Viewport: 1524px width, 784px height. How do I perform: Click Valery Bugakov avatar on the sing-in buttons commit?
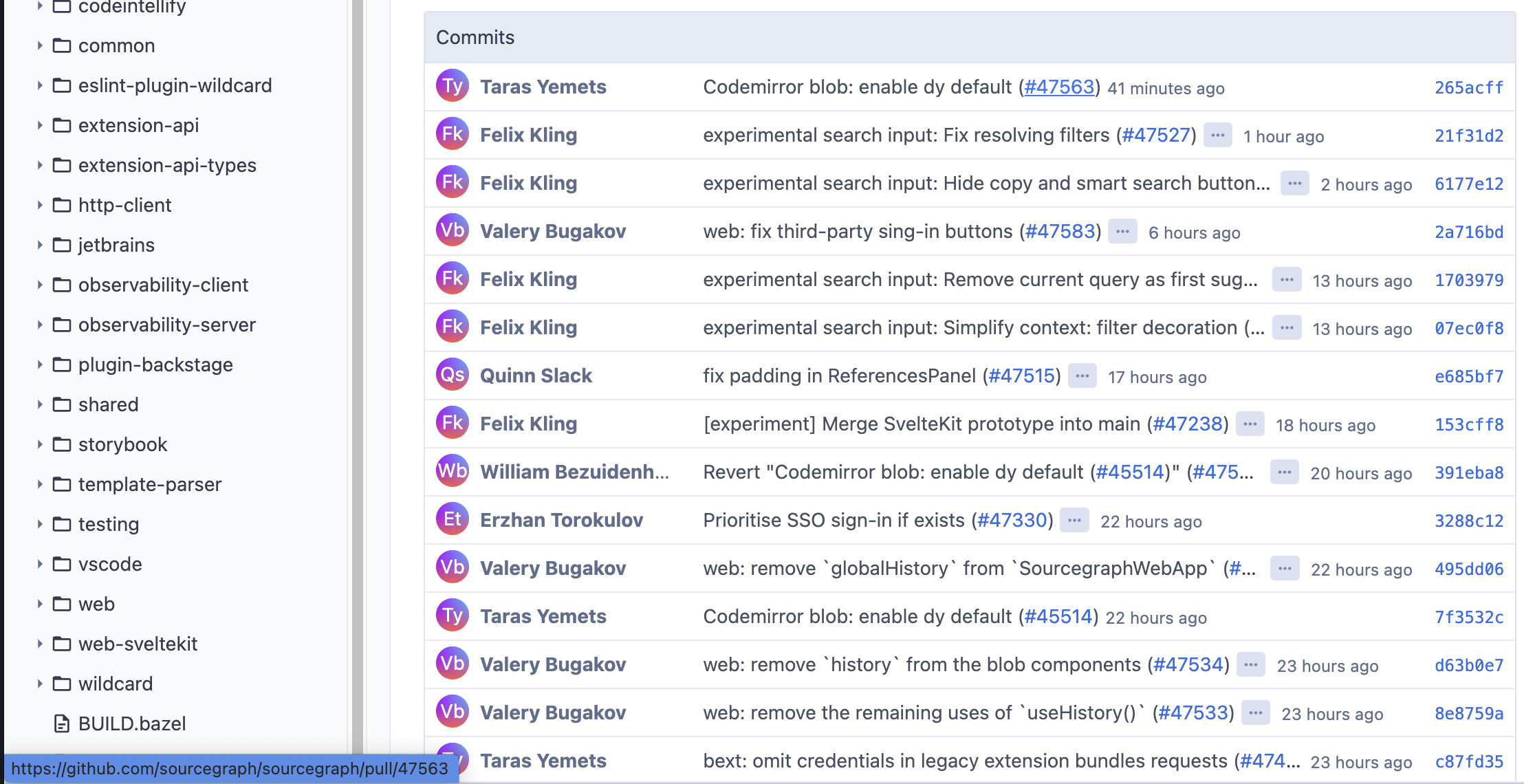pyautogui.click(x=452, y=230)
